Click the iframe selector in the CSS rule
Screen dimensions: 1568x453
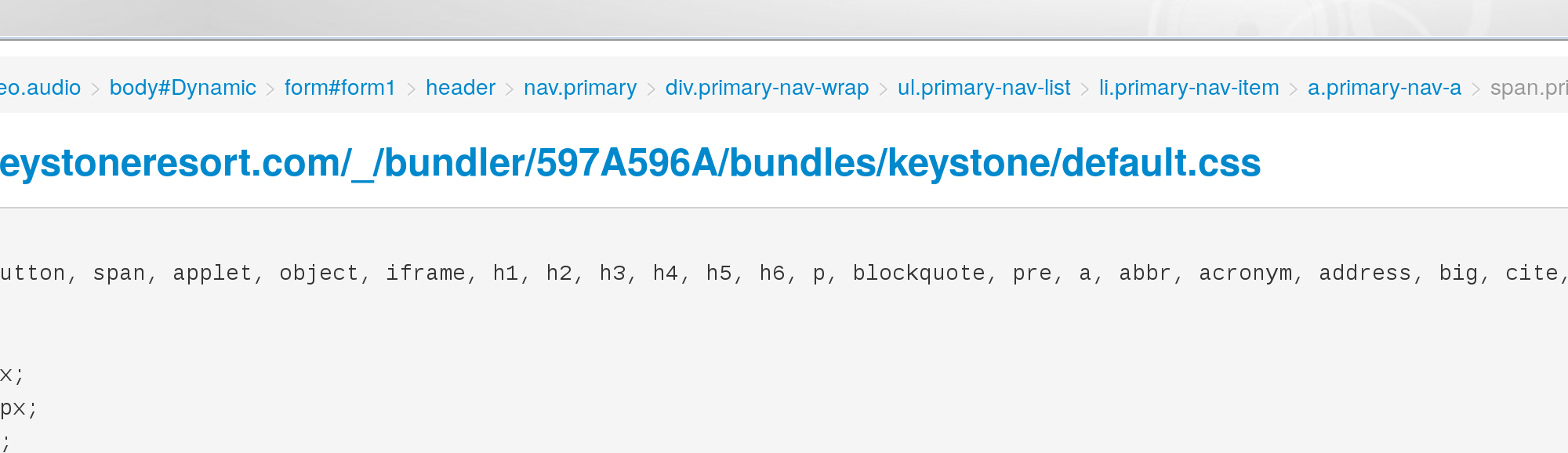[x=425, y=273]
